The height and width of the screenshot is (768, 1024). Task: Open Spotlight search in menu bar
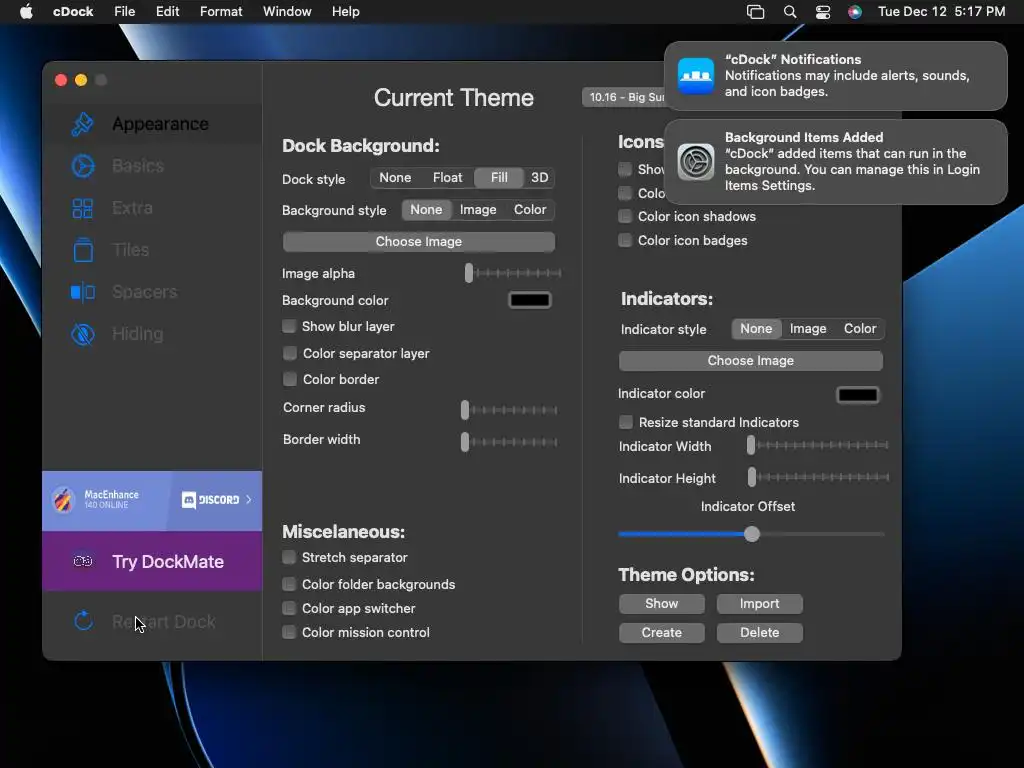[x=790, y=12]
